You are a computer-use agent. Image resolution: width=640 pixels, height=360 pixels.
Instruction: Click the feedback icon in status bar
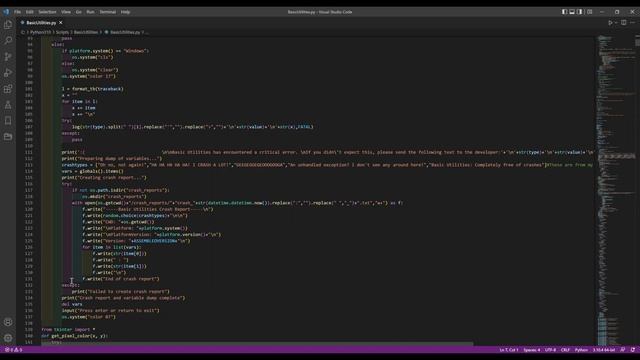[623, 350]
